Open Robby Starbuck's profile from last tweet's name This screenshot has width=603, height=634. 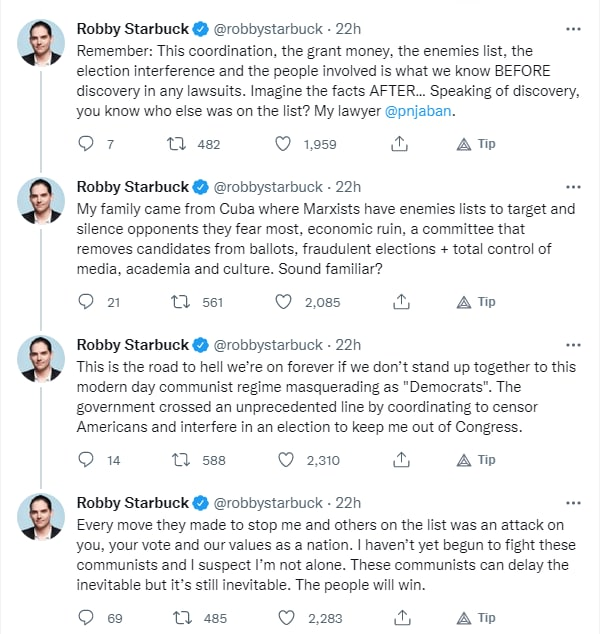pos(133,503)
